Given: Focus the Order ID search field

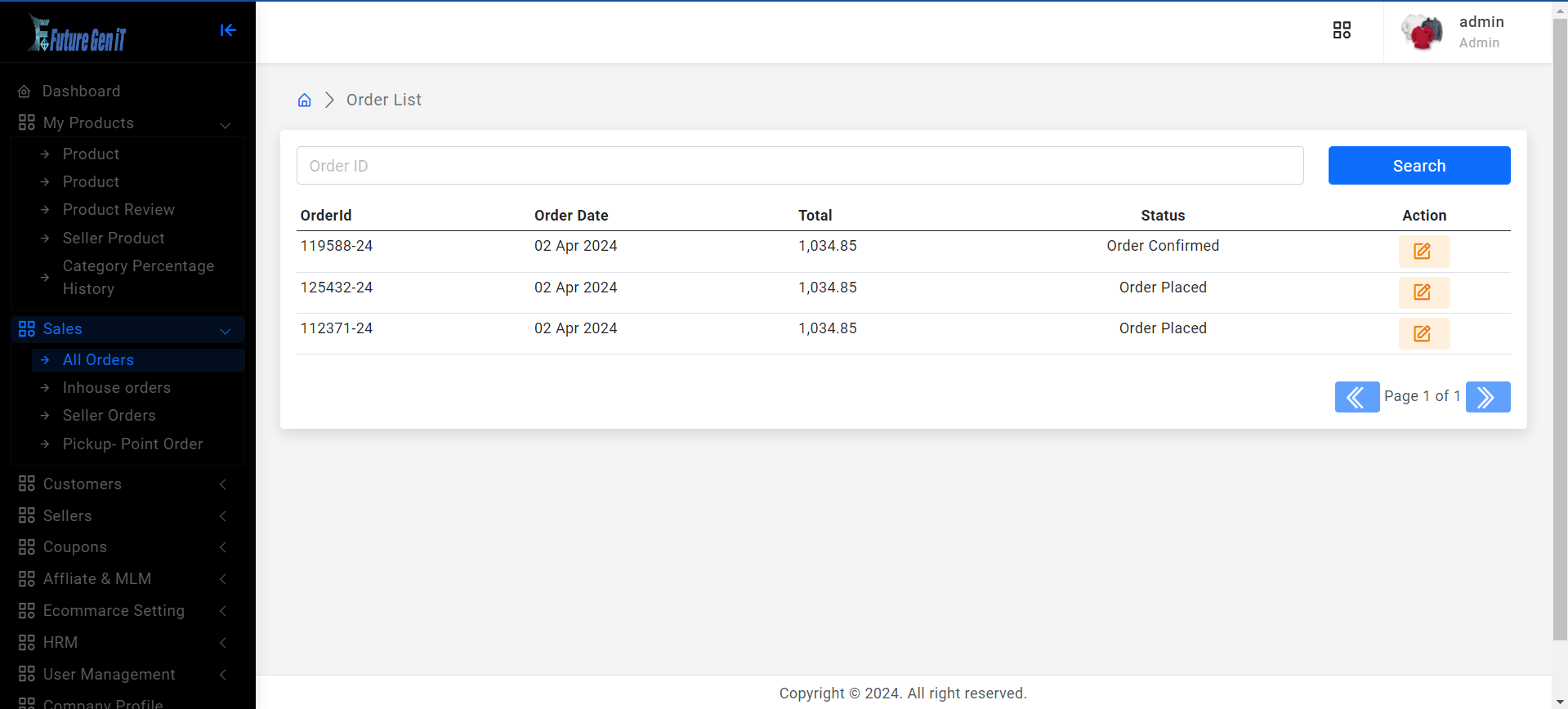Looking at the screenshot, I should [799, 166].
